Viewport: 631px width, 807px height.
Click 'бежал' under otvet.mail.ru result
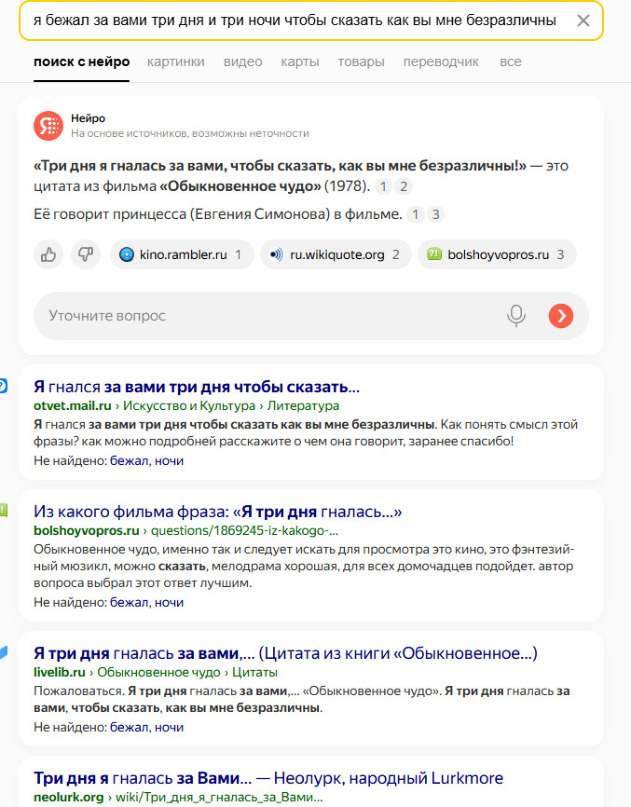click(x=129, y=461)
